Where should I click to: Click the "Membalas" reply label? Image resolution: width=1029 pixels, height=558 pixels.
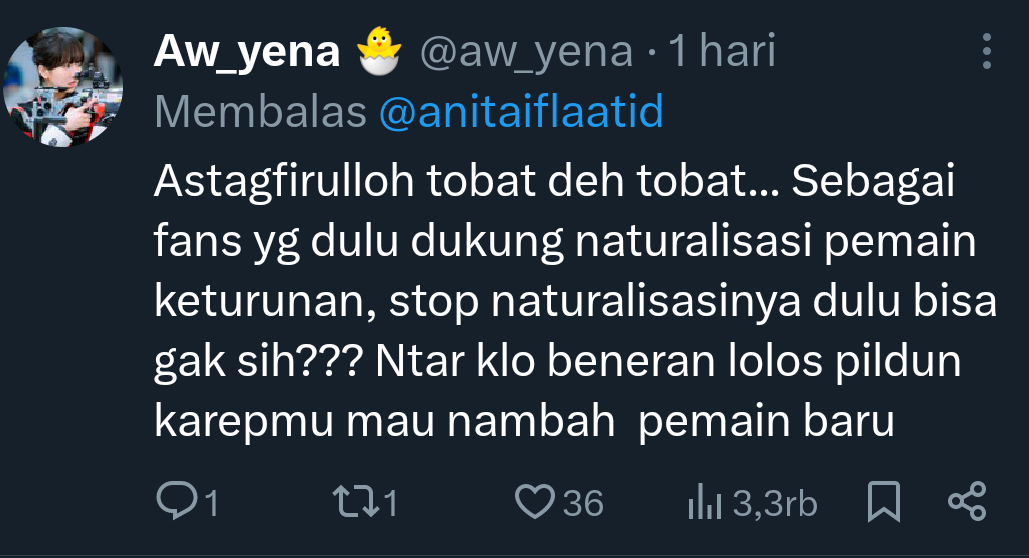click(x=261, y=112)
